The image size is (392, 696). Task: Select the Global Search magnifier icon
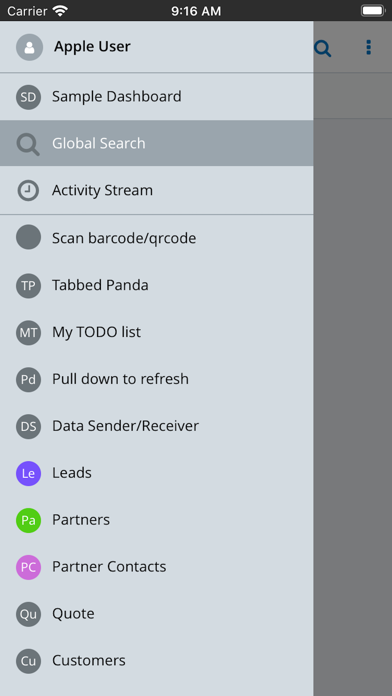28,144
